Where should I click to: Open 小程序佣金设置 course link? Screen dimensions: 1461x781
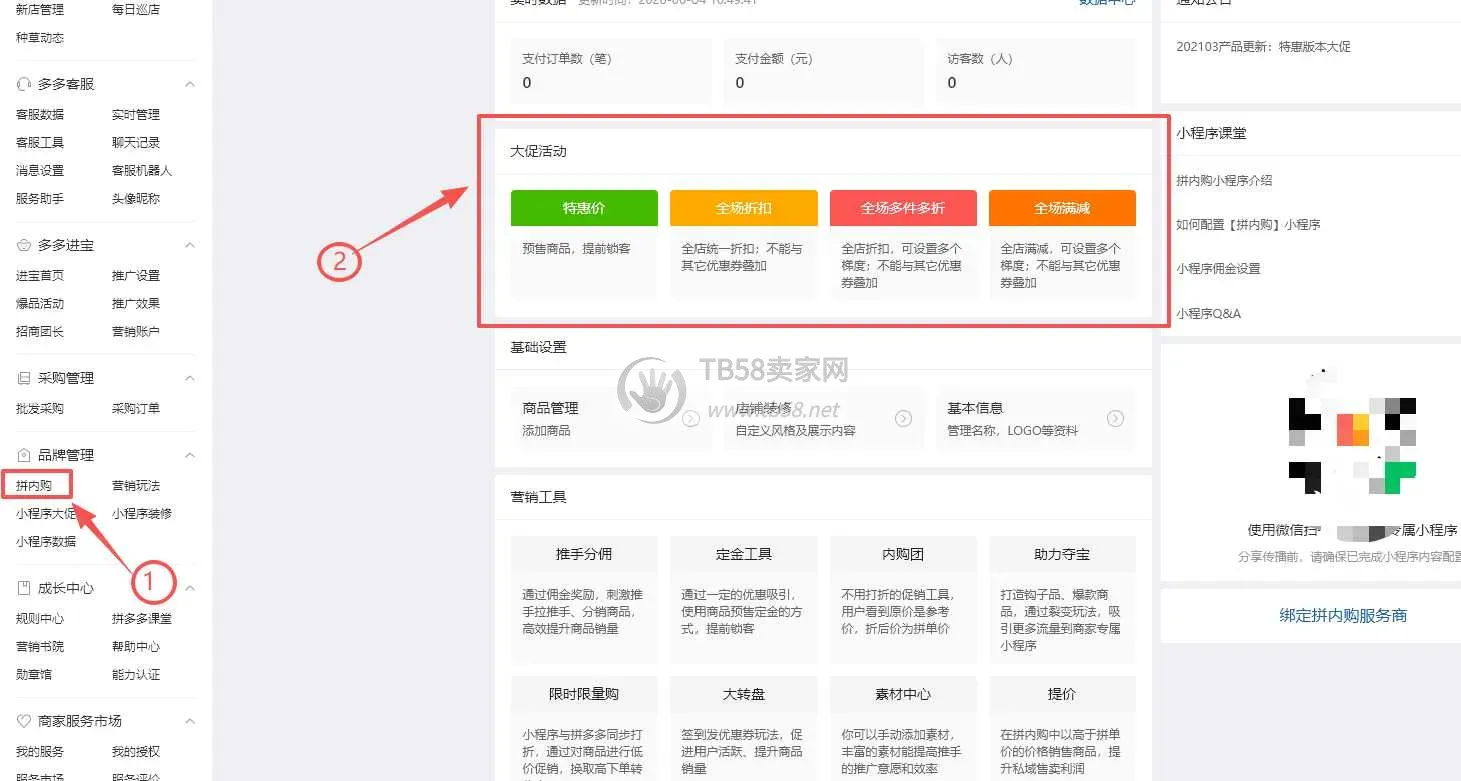point(1218,269)
